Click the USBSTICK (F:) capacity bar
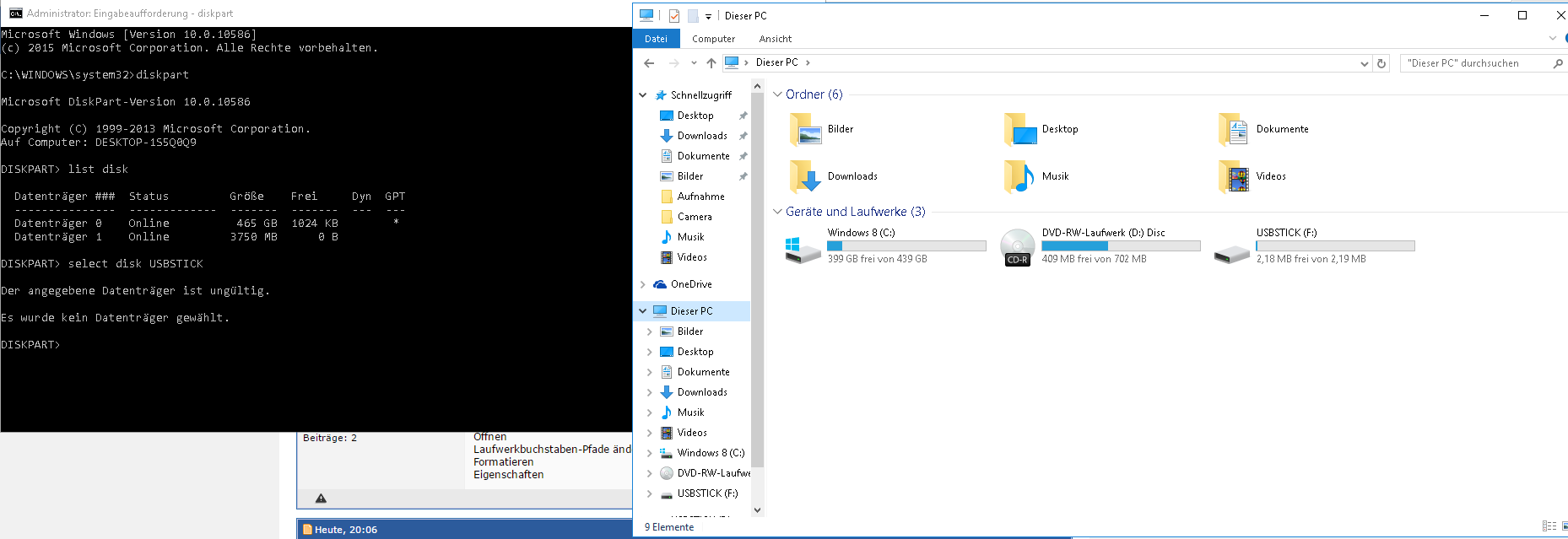The image size is (1568, 539). (x=1335, y=246)
